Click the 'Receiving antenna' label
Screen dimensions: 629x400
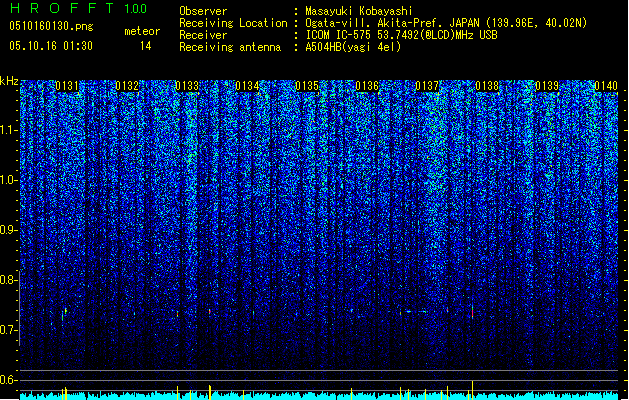pyautogui.click(x=230, y=47)
